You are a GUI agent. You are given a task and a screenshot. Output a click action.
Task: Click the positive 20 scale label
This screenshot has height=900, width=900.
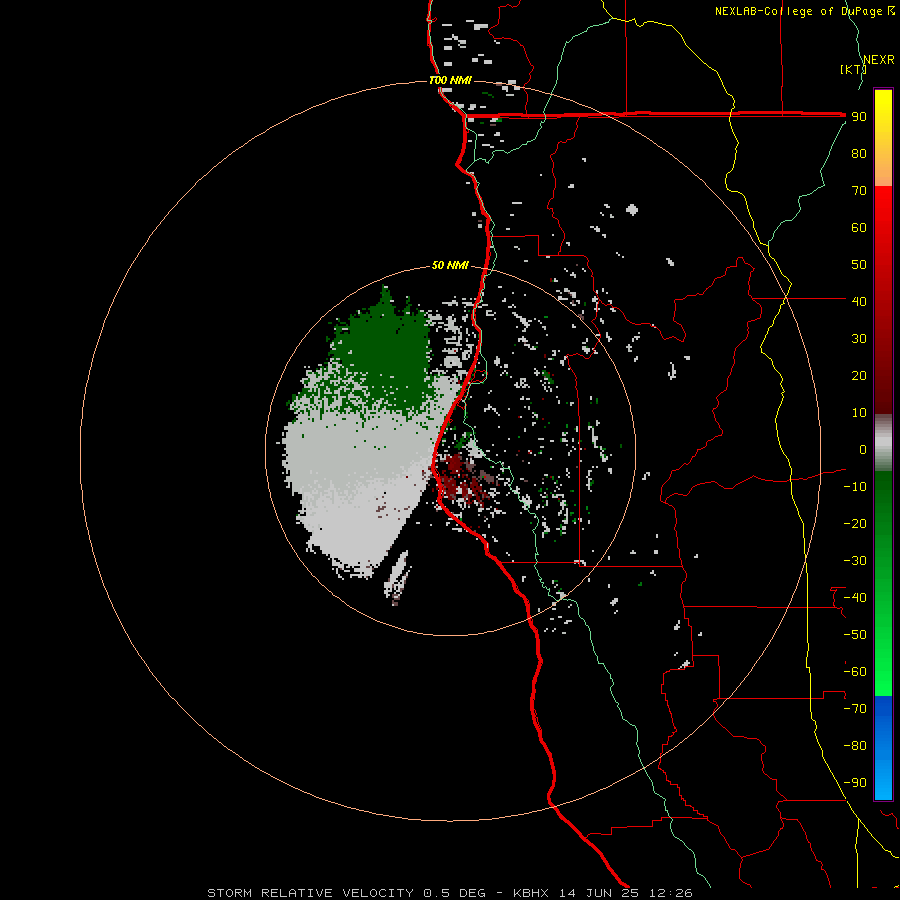[859, 375]
